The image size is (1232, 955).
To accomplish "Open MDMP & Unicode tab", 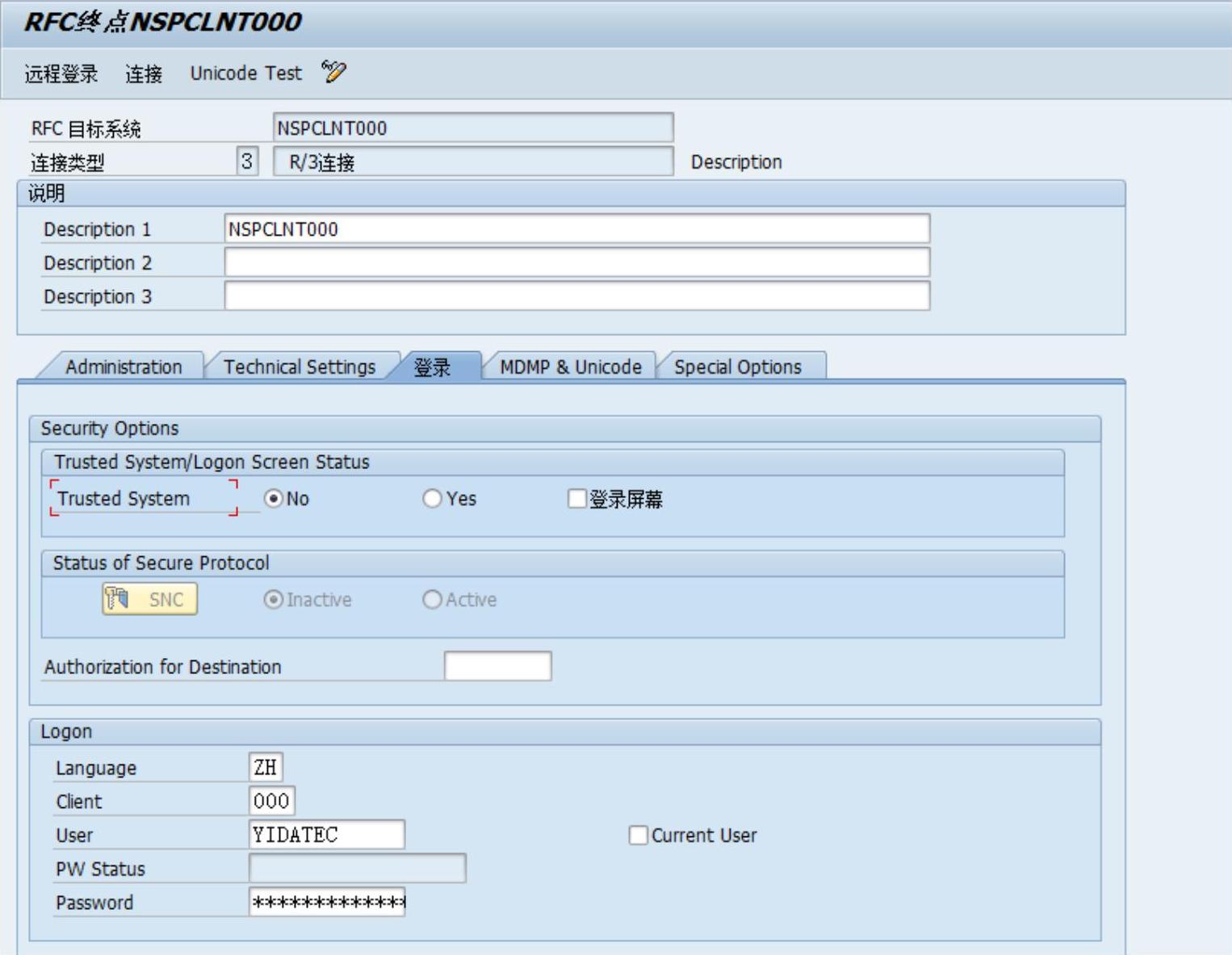I will click(x=570, y=367).
